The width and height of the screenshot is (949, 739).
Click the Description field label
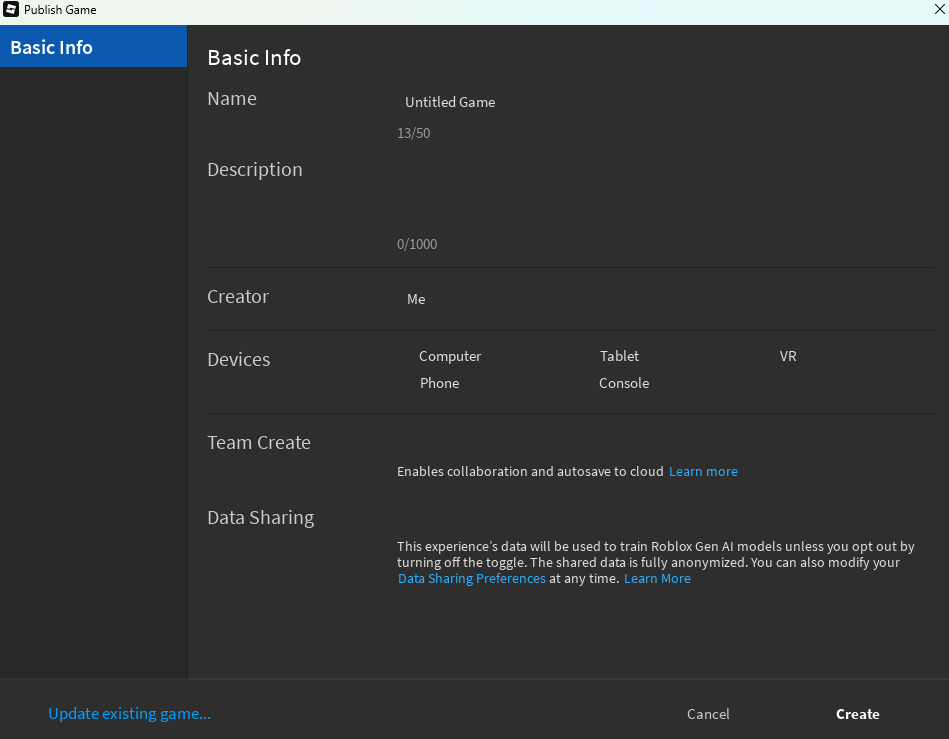tap(255, 170)
